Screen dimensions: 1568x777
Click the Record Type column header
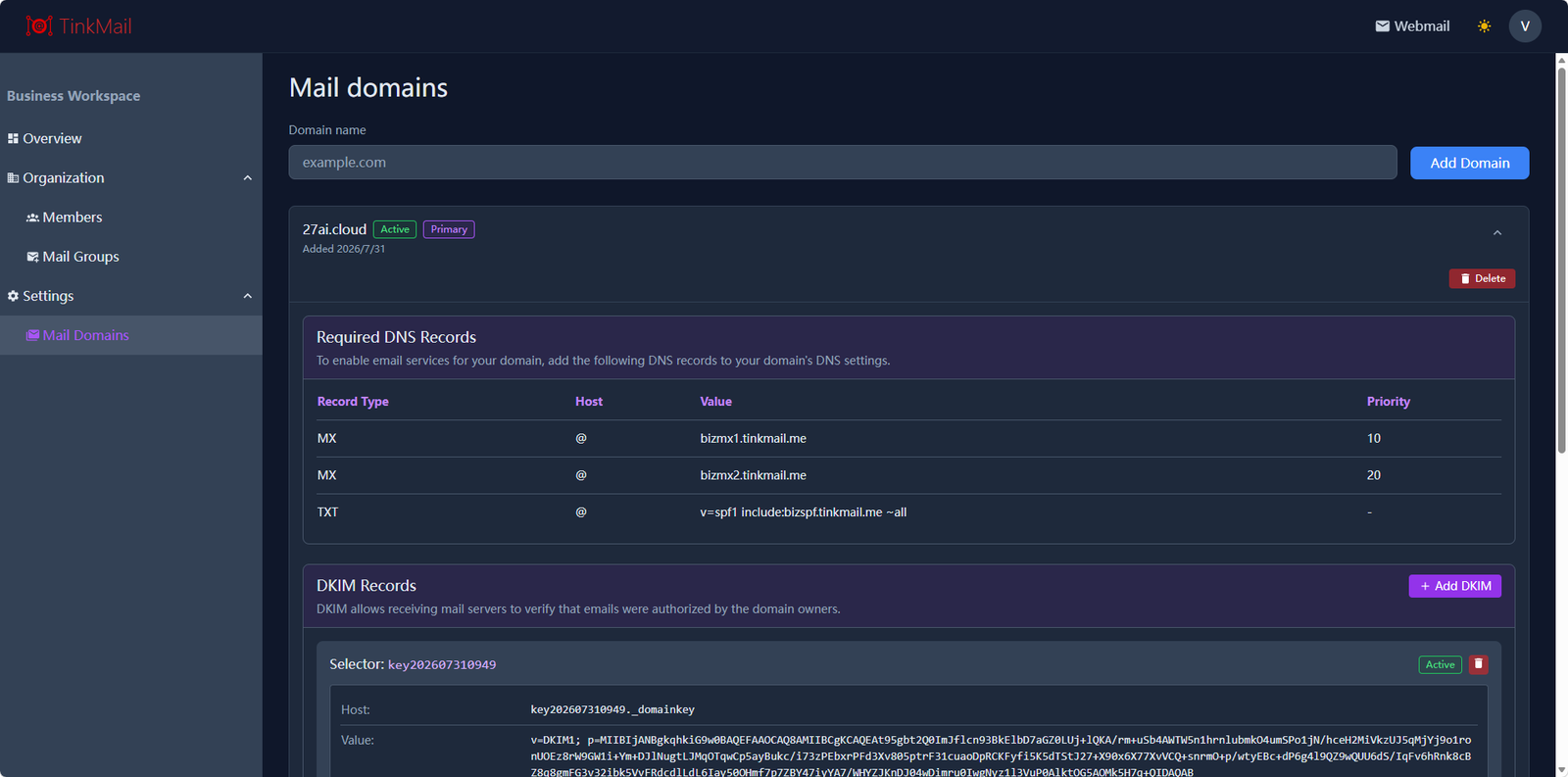pyautogui.click(x=353, y=402)
